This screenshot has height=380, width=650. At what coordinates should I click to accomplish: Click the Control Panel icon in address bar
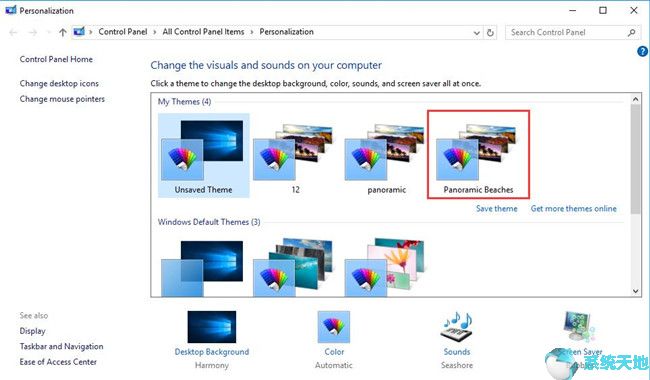coord(79,31)
